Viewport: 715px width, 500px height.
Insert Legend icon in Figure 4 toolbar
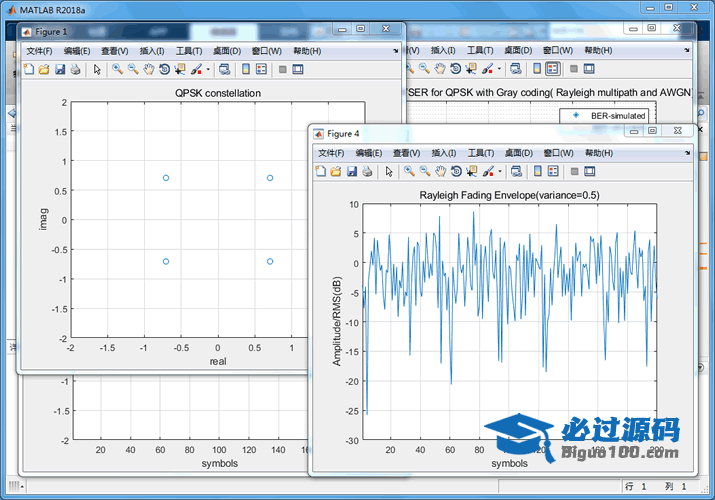(553, 171)
